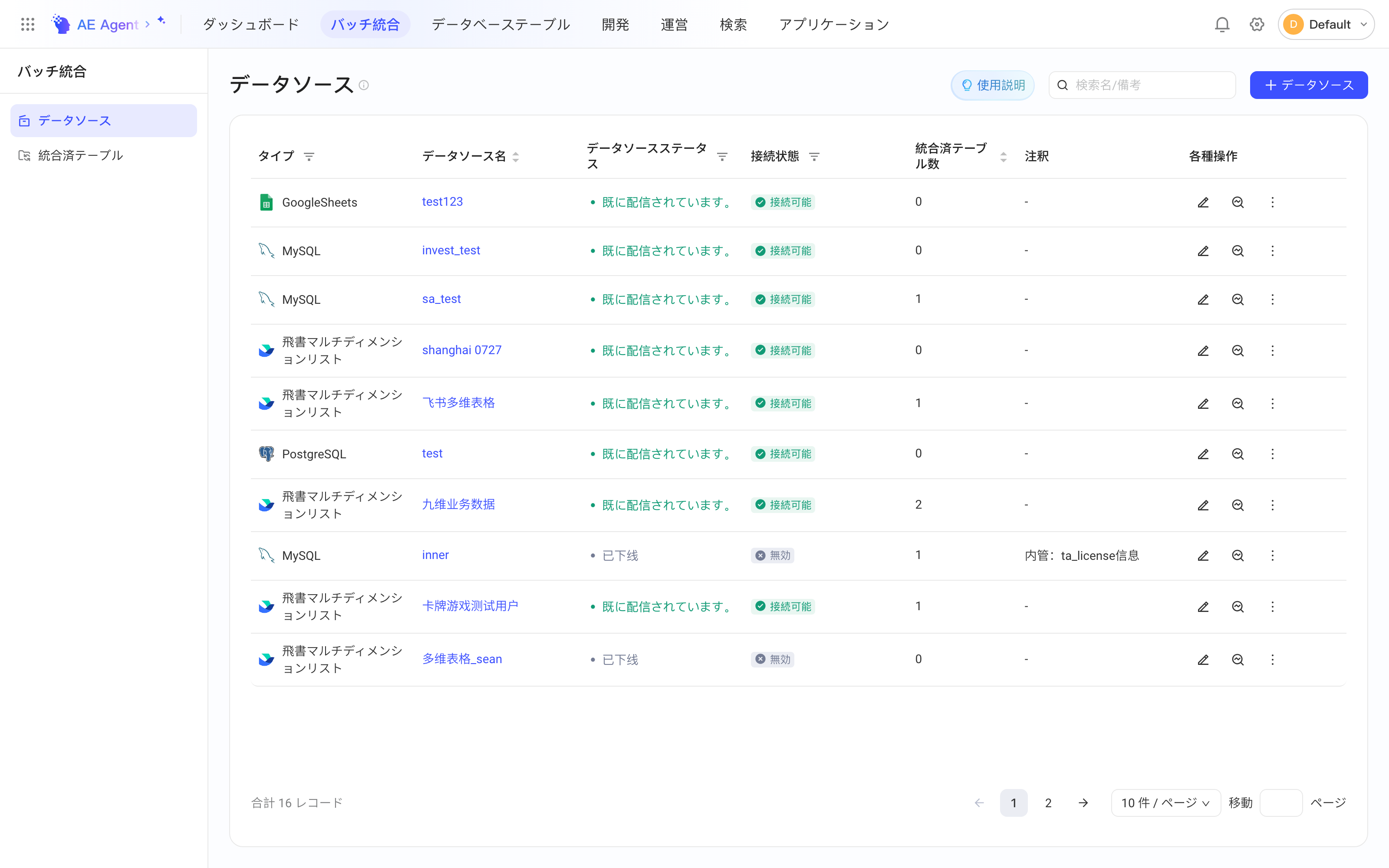Open the app grid launcher icon
The width and height of the screenshot is (1389, 868).
coord(27,24)
